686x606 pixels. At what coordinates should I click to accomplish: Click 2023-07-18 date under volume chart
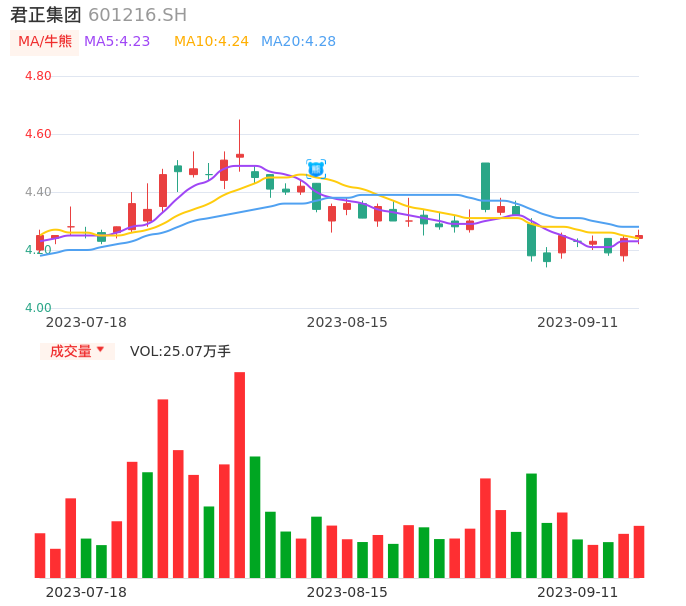(x=86, y=592)
